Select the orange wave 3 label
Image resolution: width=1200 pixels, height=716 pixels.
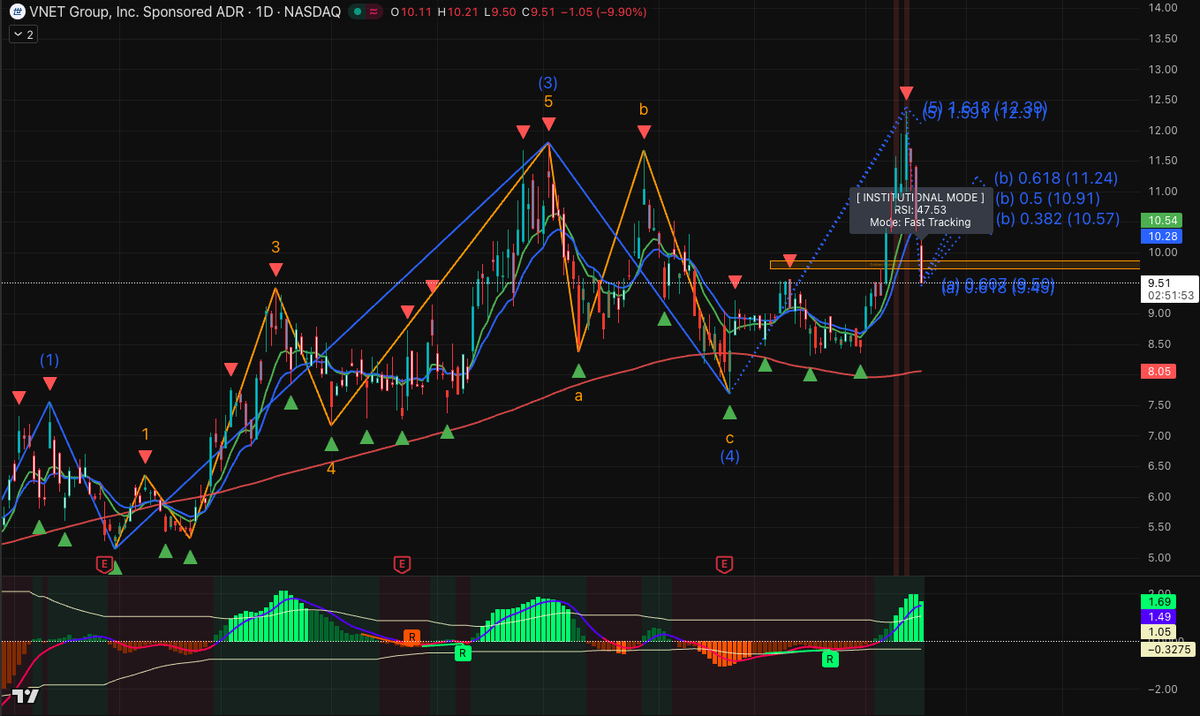point(275,246)
